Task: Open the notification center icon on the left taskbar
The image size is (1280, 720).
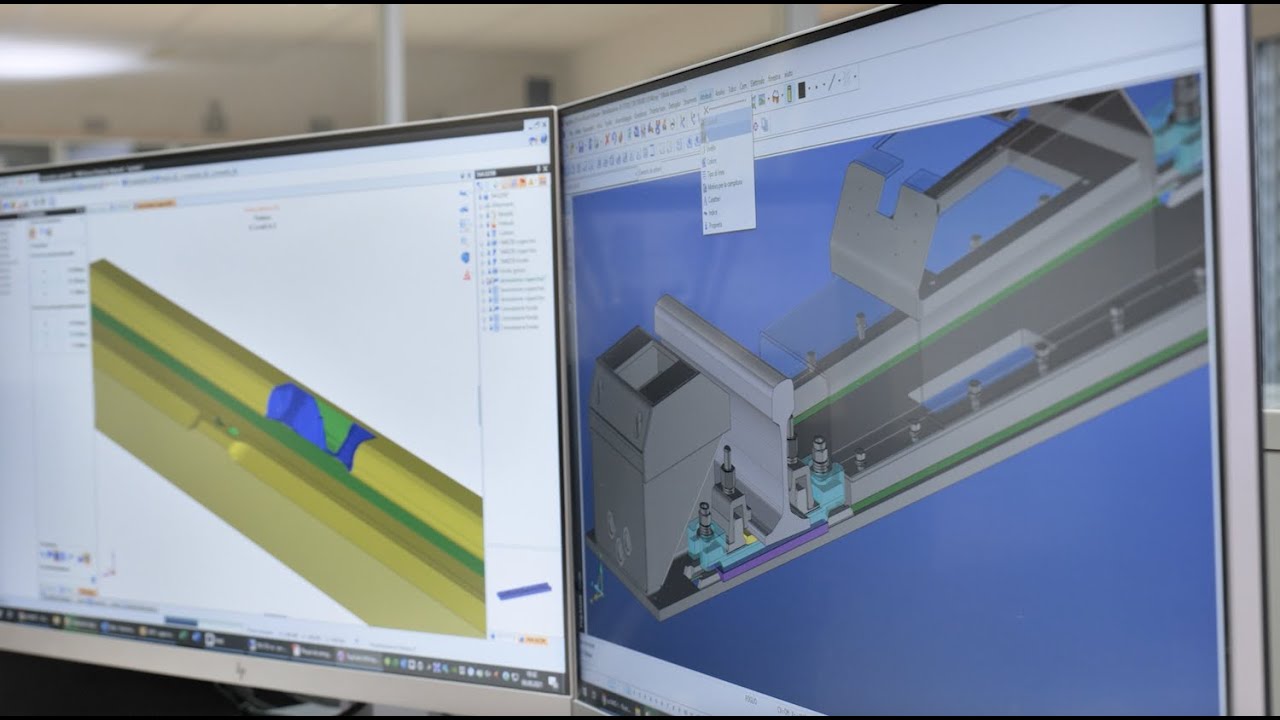Action: [553, 683]
